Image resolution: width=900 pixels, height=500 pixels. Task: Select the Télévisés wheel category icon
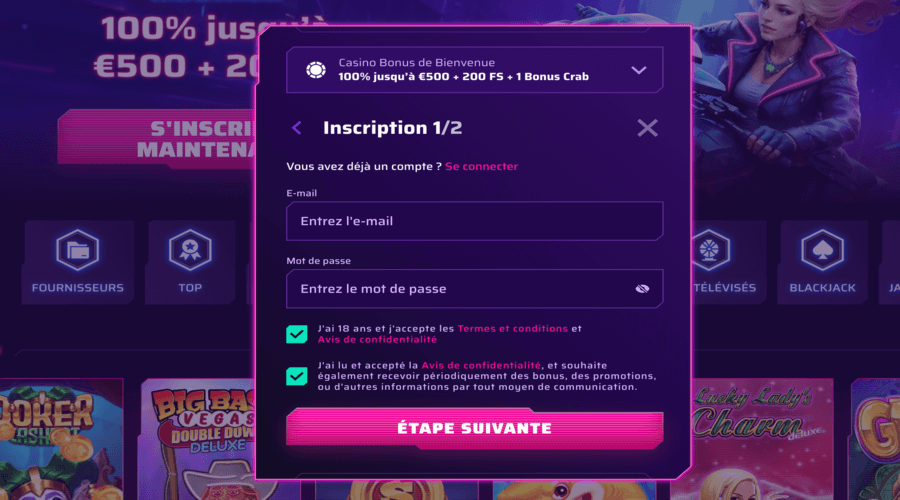[x=710, y=250]
